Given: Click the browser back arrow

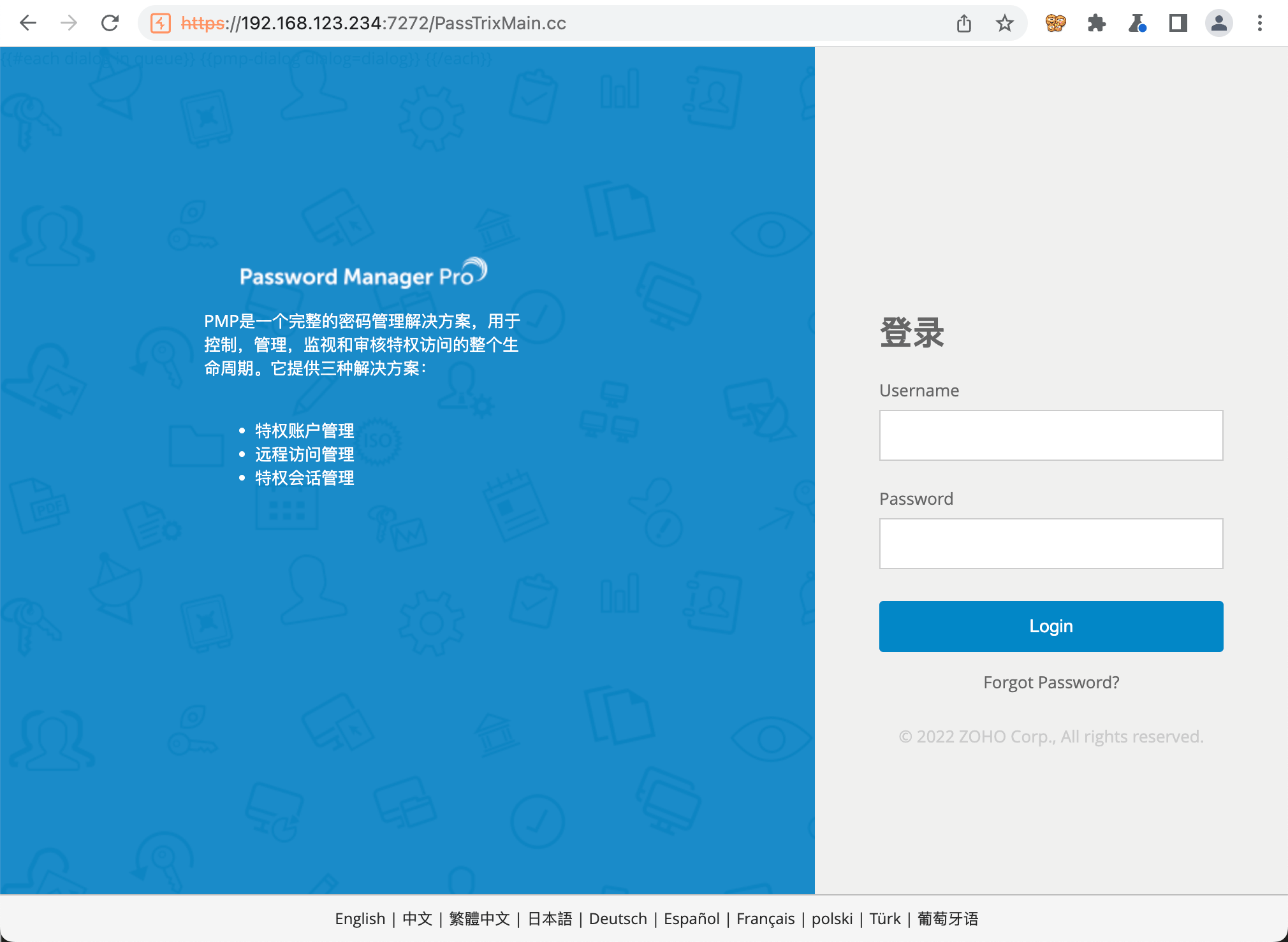Looking at the screenshot, I should [x=28, y=24].
